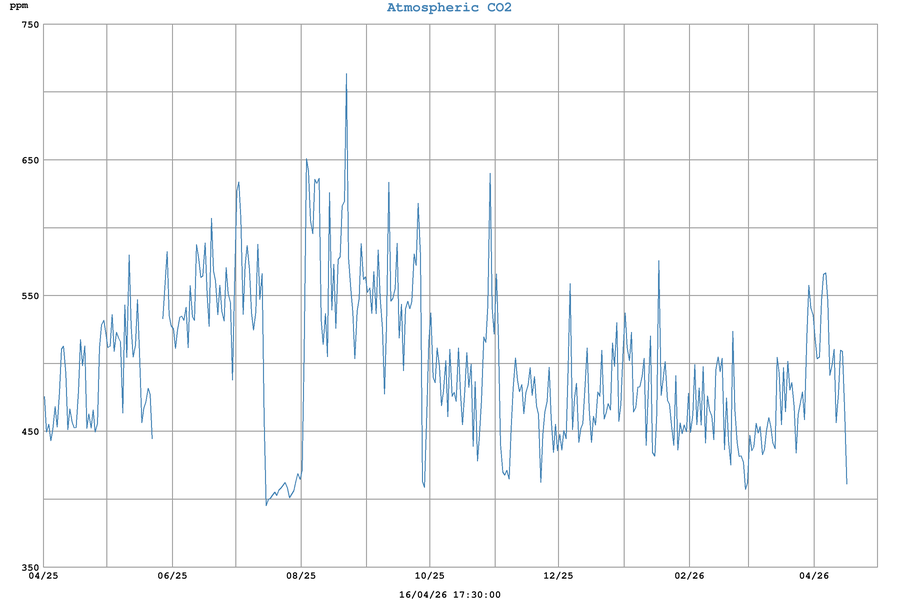Screen dimensions: 900x600
Task: Click the highest CO2 peak above 700 ppm
Action: pos(346,75)
